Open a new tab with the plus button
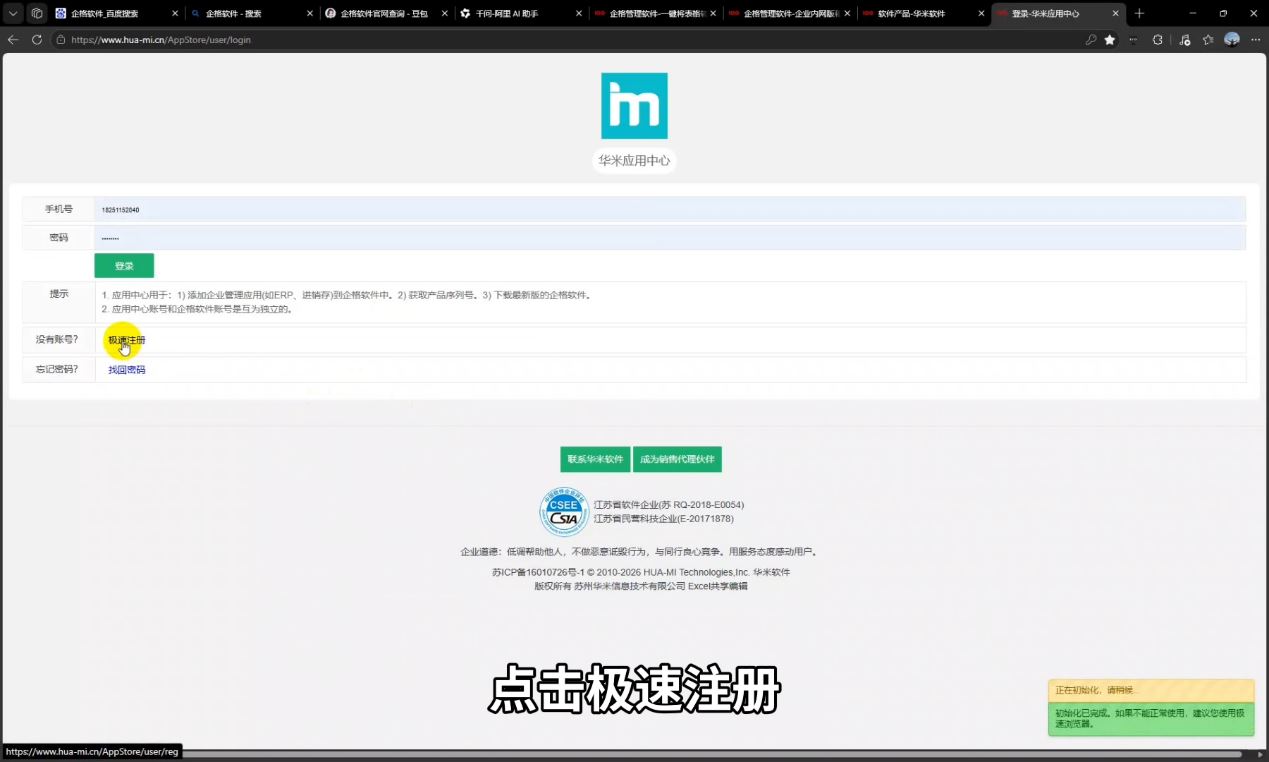 [x=1139, y=13]
